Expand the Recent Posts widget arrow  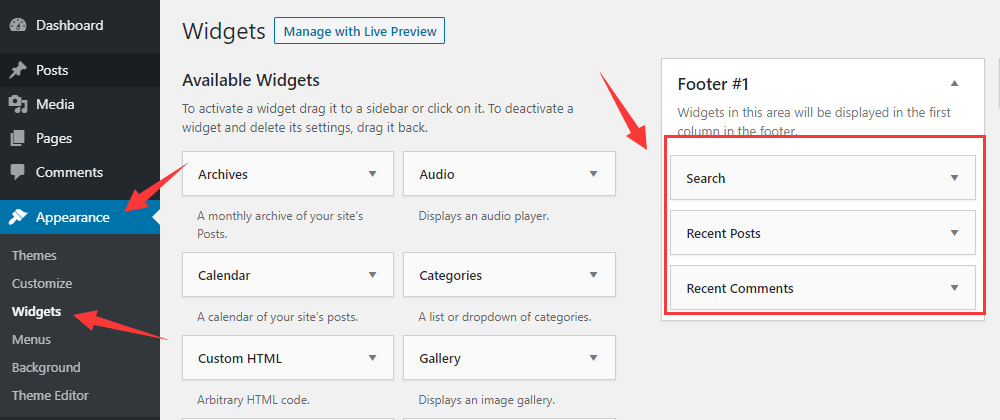(x=955, y=233)
